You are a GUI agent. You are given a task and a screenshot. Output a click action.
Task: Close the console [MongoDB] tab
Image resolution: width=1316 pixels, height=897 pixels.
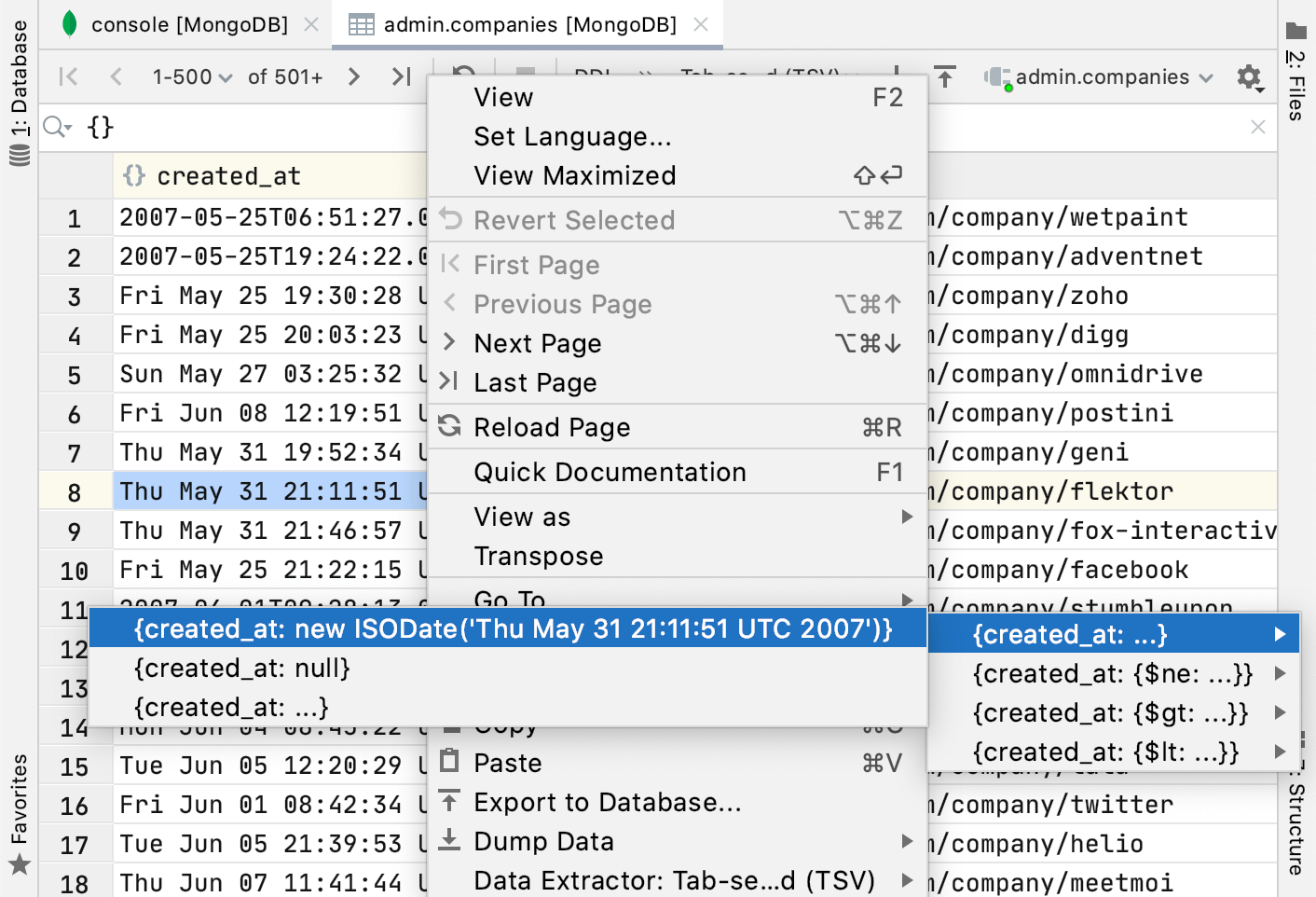click(311, 24)
